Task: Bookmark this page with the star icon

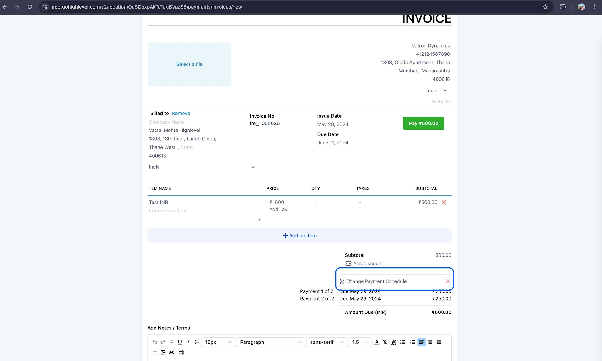Action: tap(545, 7)
